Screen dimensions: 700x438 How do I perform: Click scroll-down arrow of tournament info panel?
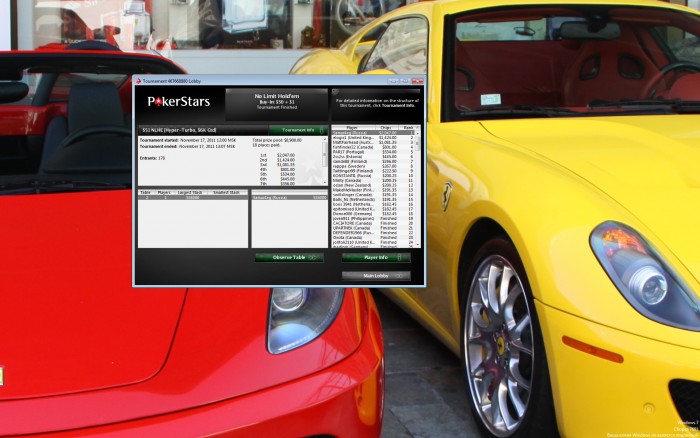(325, 182)
